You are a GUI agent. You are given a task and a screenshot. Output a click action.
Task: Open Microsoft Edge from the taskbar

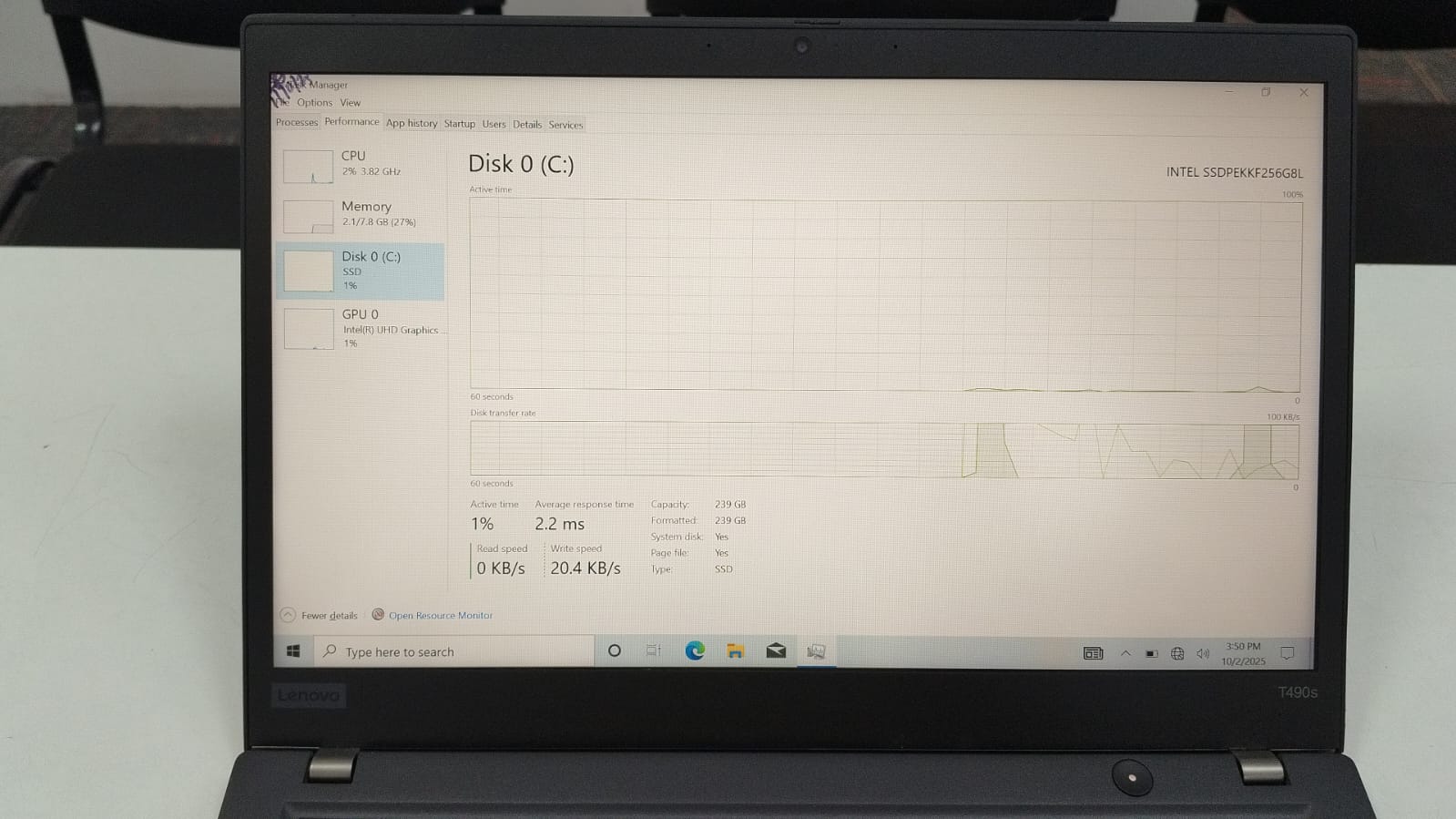695,650
